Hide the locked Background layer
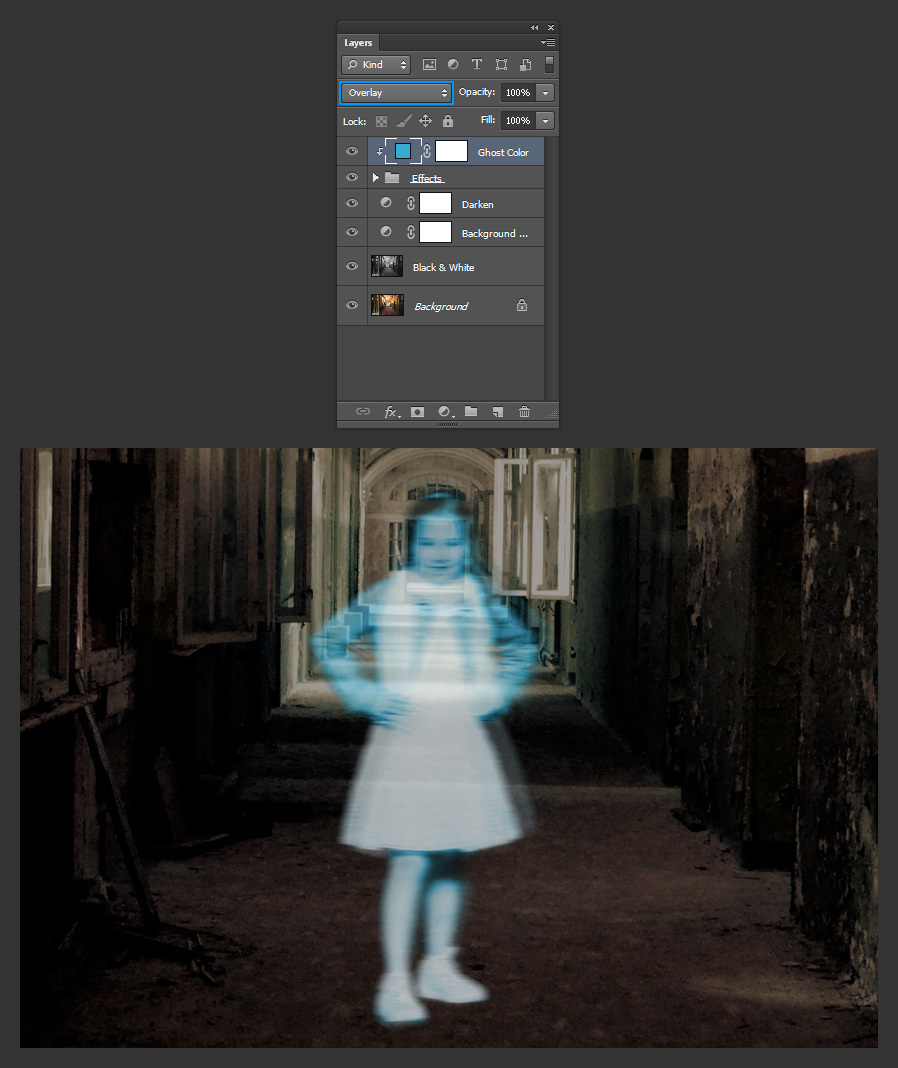This screenshot has width=898, height=1068. (352, 305)
